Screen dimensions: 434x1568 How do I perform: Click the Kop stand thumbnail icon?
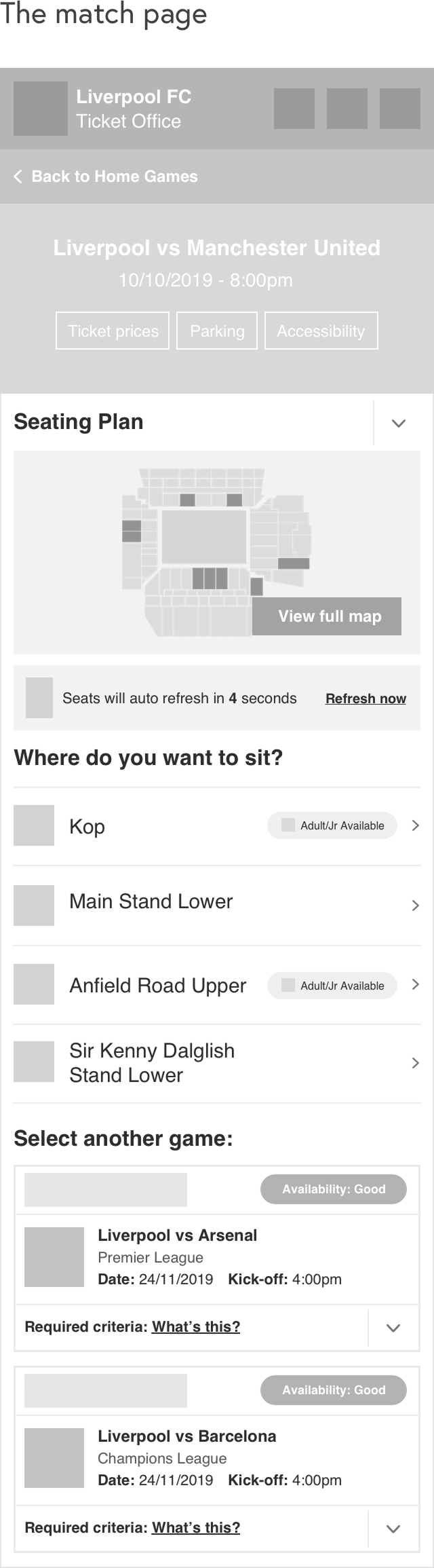[x=34, y=825]
